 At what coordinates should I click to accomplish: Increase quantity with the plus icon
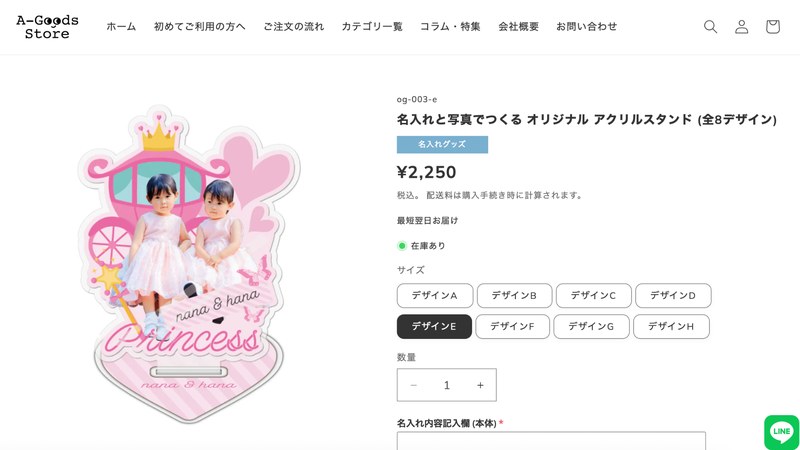click(x=480, y=385)
